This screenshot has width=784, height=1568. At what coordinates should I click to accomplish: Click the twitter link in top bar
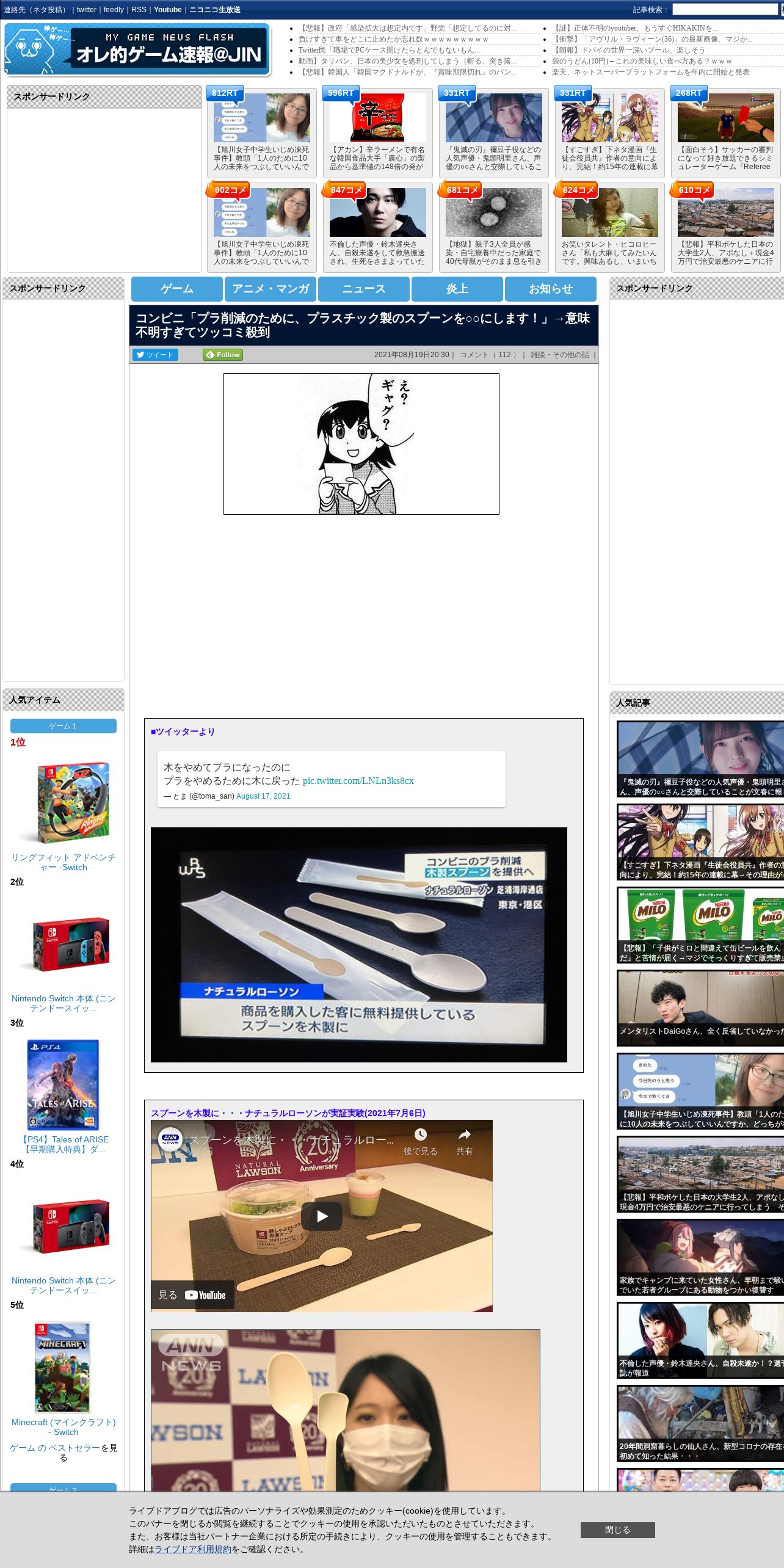tap(87, 10)
